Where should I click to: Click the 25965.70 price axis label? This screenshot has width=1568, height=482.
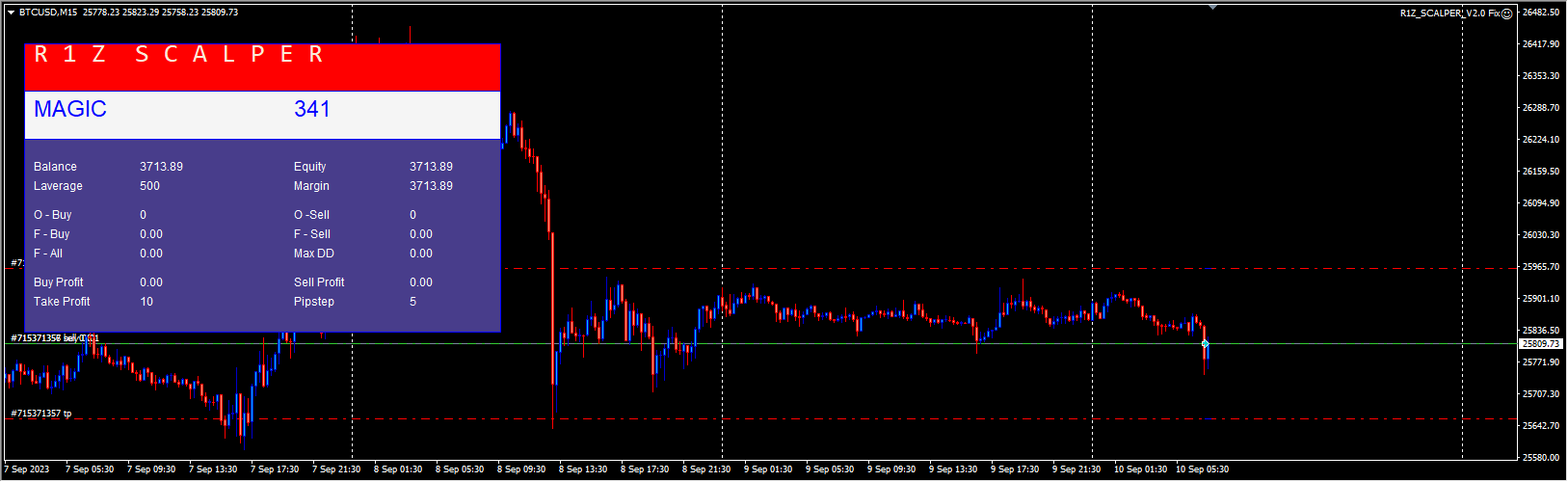tap(1541, 267)
